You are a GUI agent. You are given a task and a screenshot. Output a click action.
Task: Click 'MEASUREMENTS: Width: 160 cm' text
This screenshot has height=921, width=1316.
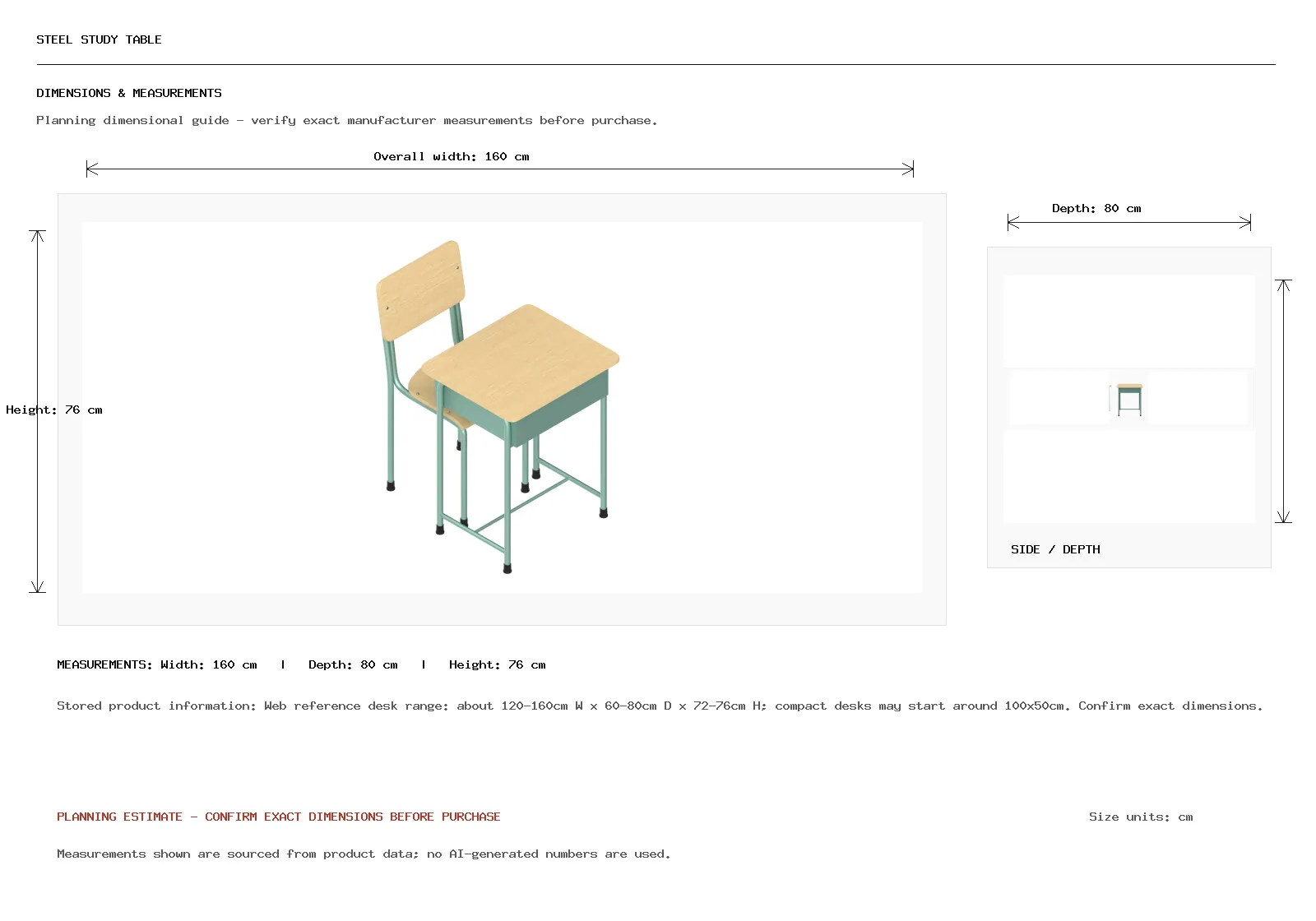tap(157, 664)
